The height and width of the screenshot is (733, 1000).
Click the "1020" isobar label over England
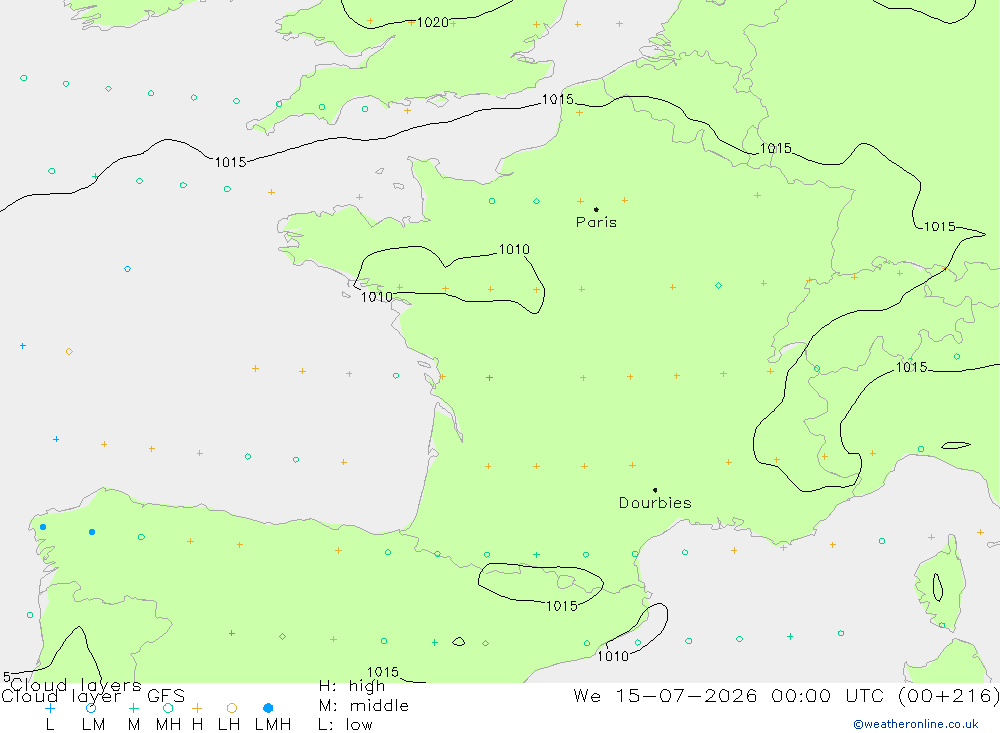(x=433, y=23)
